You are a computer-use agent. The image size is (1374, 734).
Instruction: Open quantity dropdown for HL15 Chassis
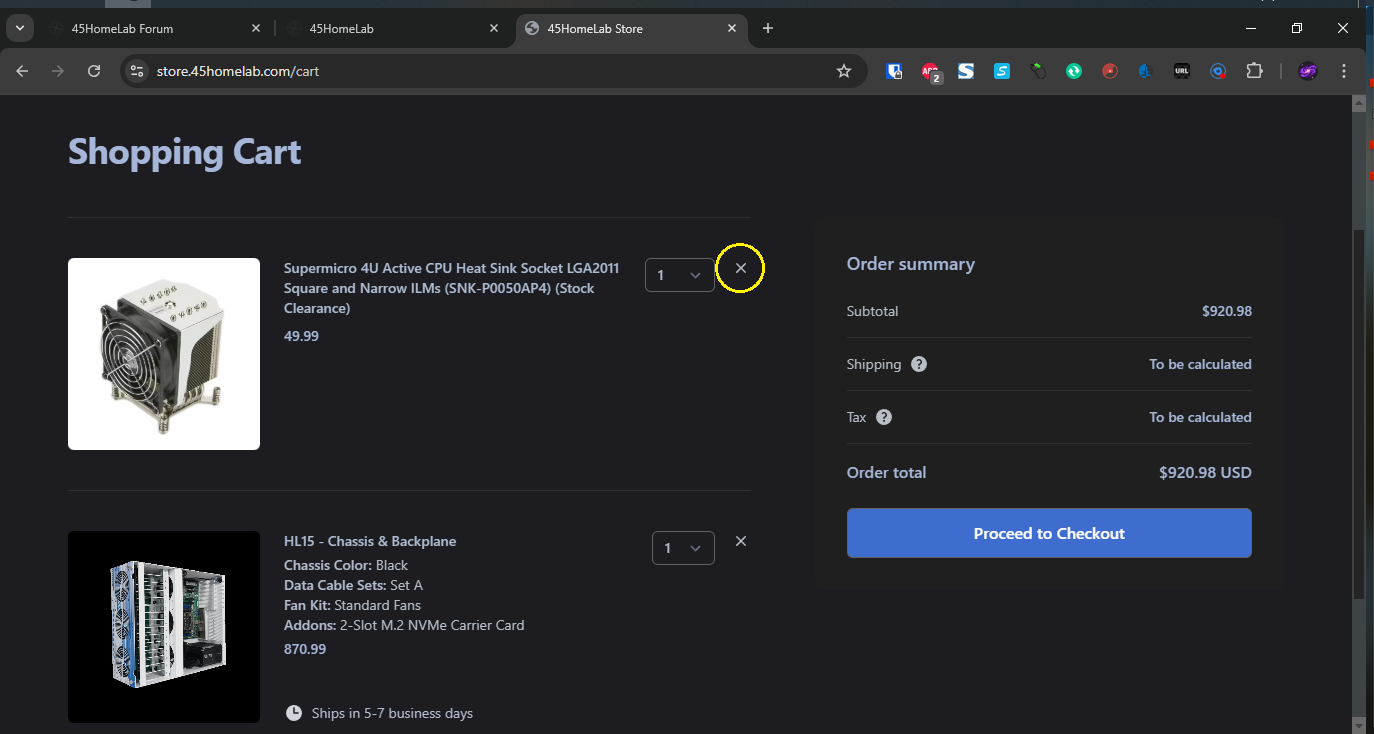click(683, 548)
